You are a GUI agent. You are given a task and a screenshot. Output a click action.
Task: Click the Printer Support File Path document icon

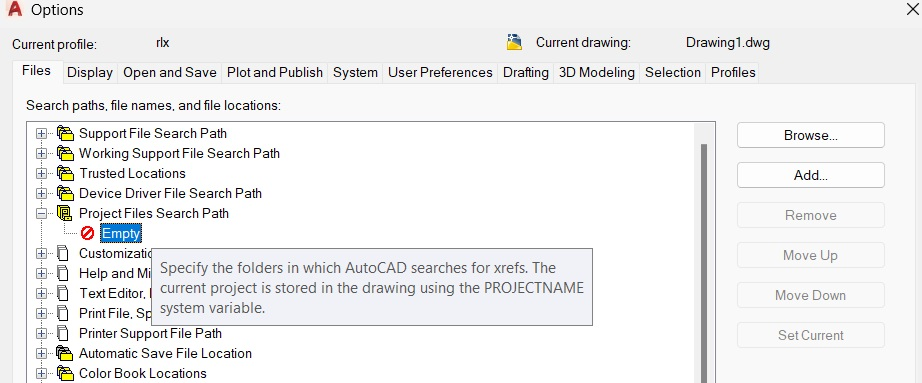[63, 334]
